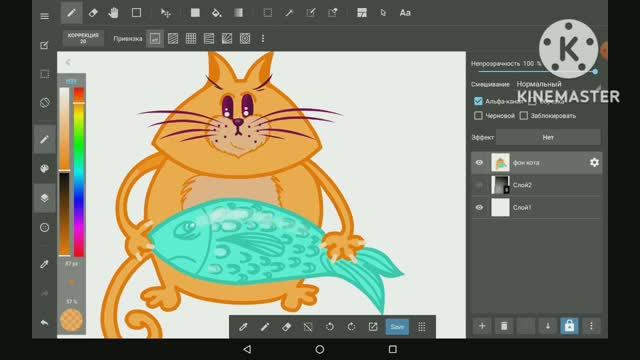Adjust Непрозрачность opacity slider handle

(595, 71)
